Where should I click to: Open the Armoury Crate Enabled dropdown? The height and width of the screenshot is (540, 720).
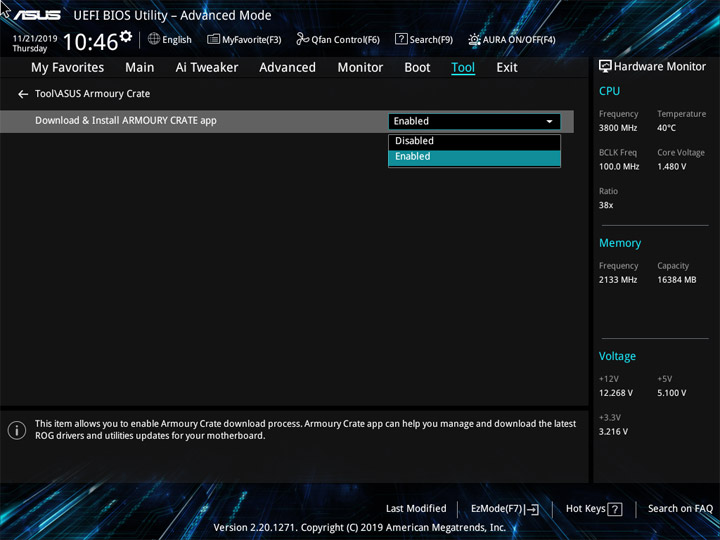pyautogui.click(x=474, y=121)
